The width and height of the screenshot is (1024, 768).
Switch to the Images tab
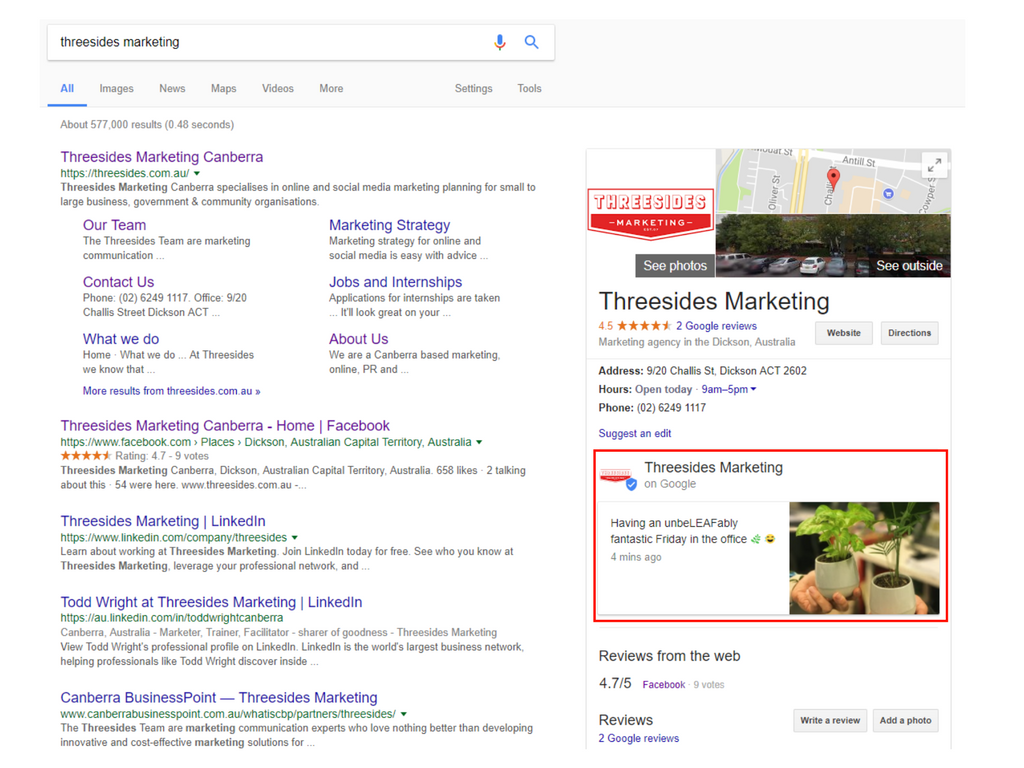(x=116, y=88)
